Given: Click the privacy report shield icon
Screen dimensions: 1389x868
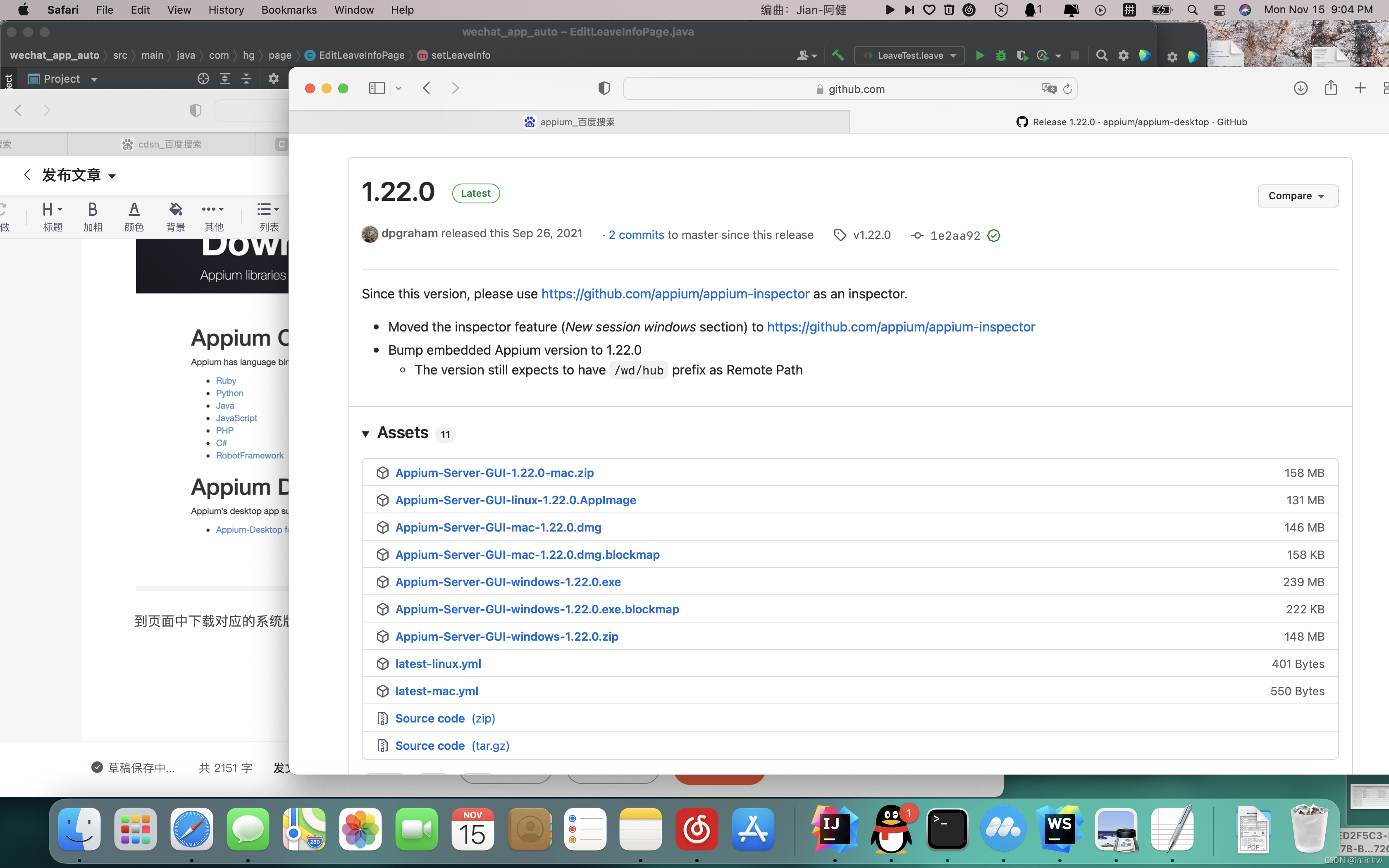Looking at the screenshot, I should tap(604, 88).
